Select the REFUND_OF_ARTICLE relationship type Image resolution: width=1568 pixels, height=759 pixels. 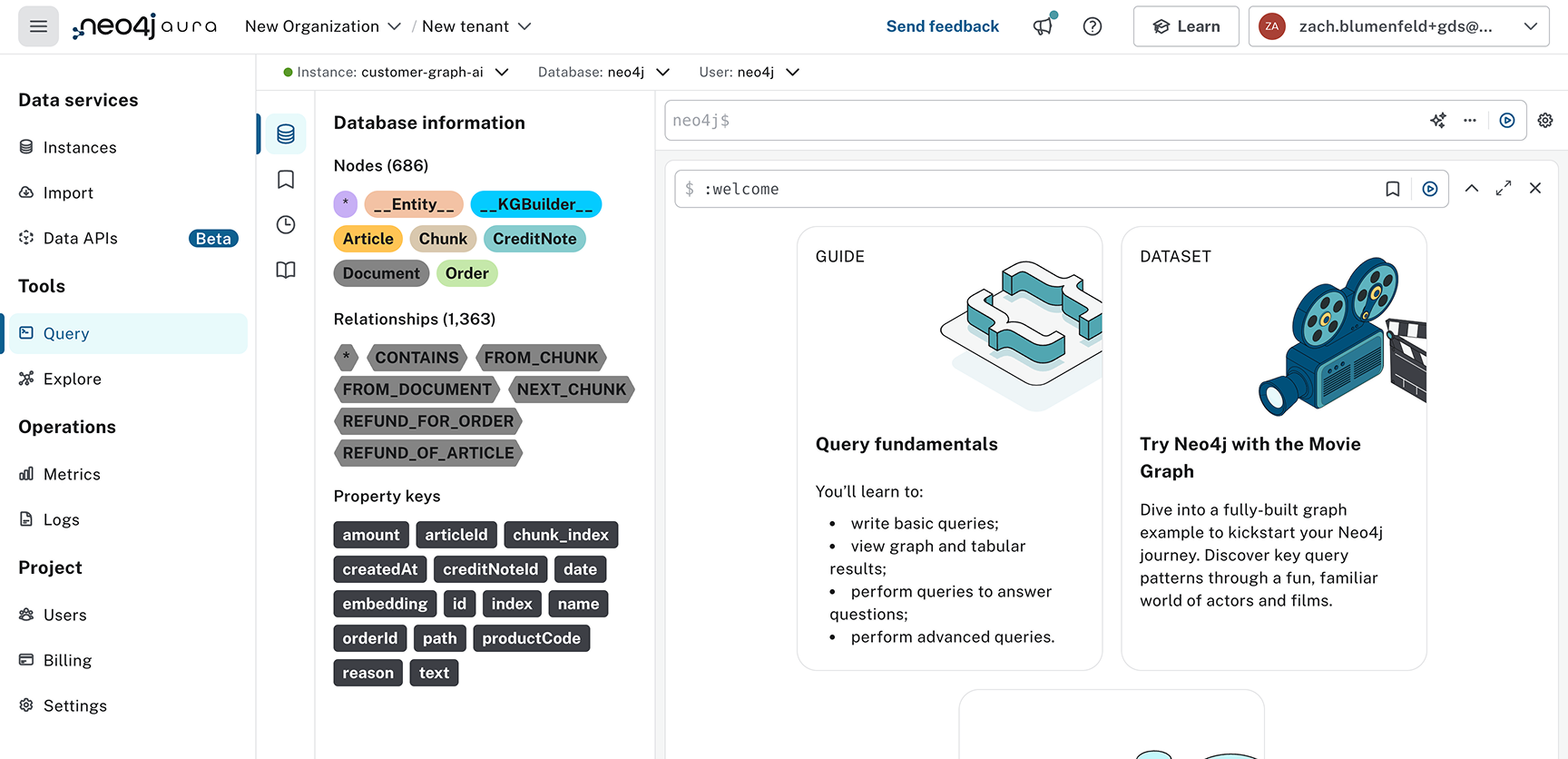tap(428, 453)
